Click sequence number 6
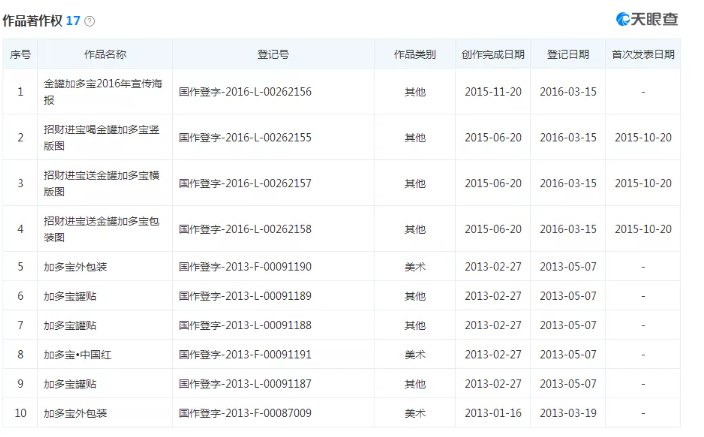704x437 pixels. pos(20,296)
